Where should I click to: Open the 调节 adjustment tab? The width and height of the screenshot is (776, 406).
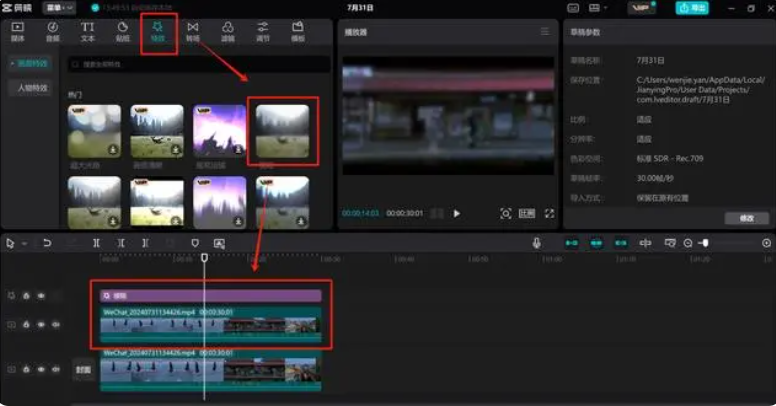pyautogui.click(x=263, y=32)
